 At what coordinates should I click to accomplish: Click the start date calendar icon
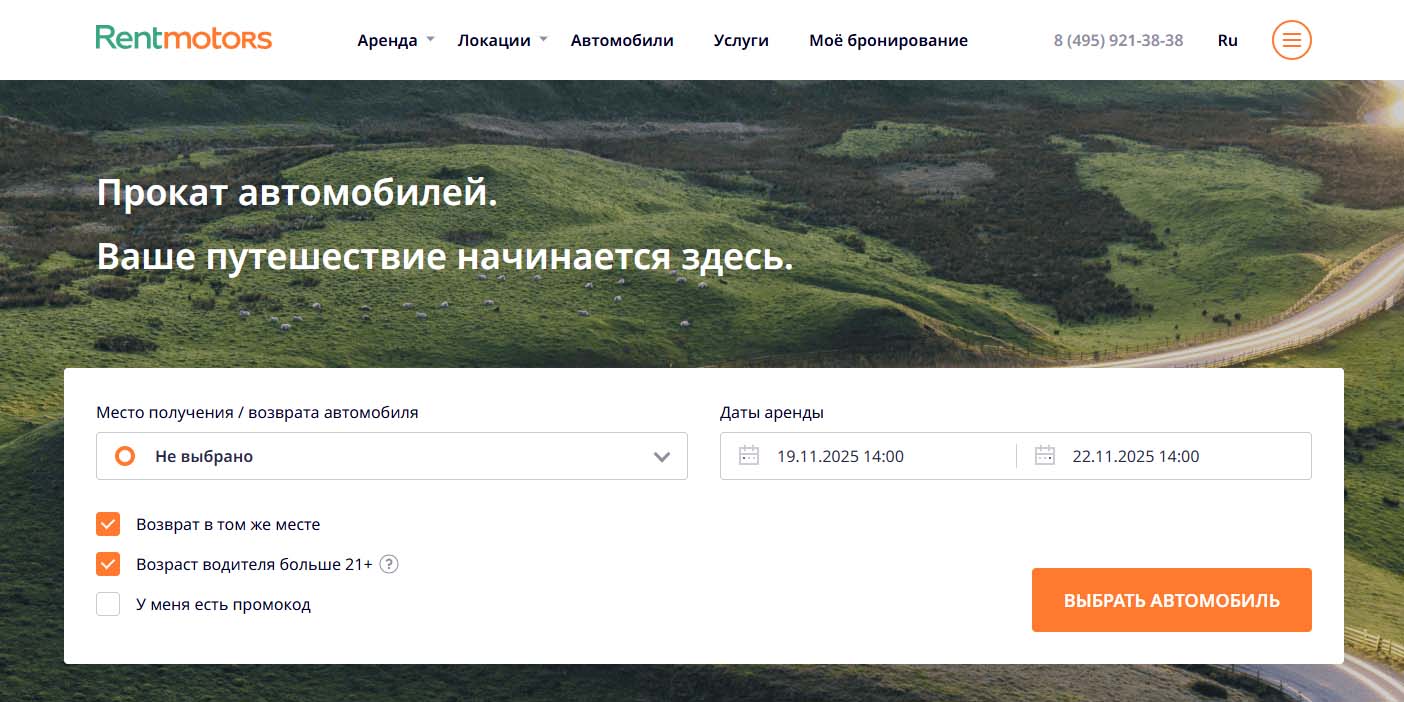coord(749,456)
